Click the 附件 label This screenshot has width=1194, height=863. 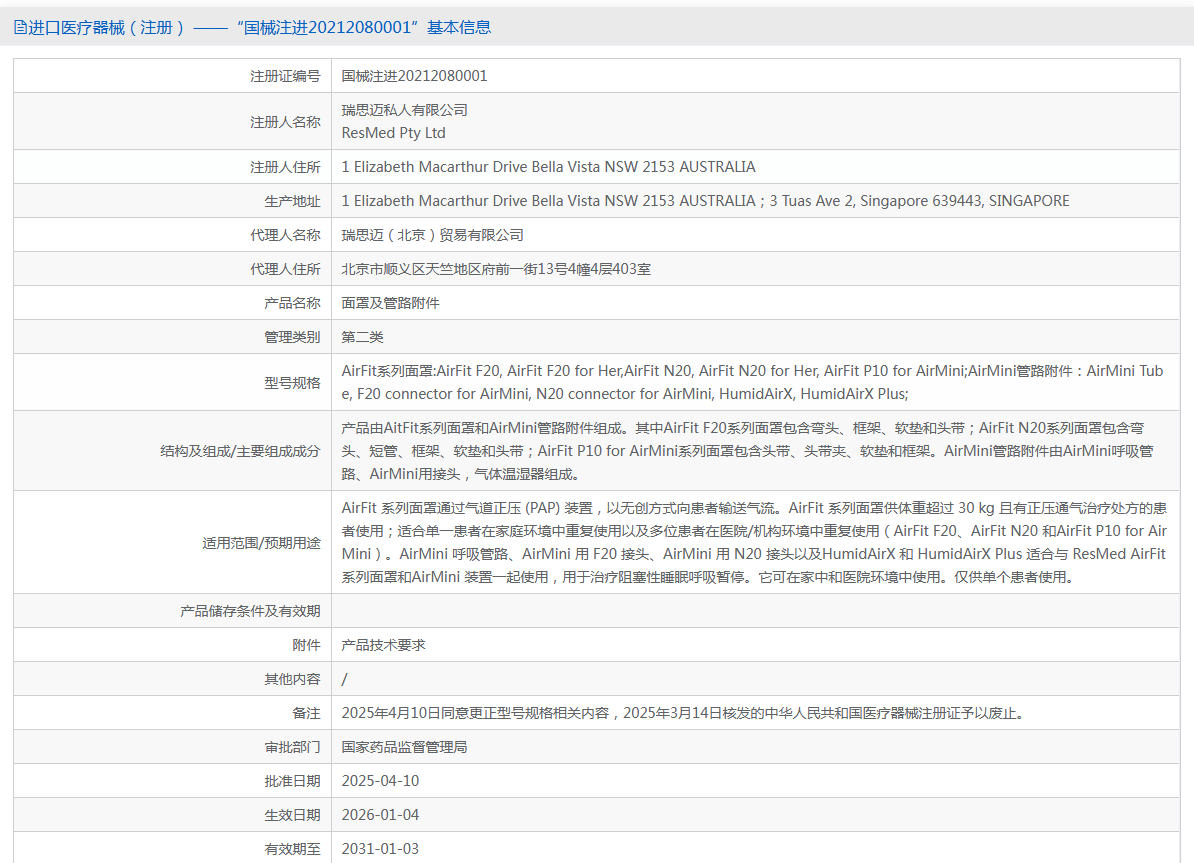(307, 645)
